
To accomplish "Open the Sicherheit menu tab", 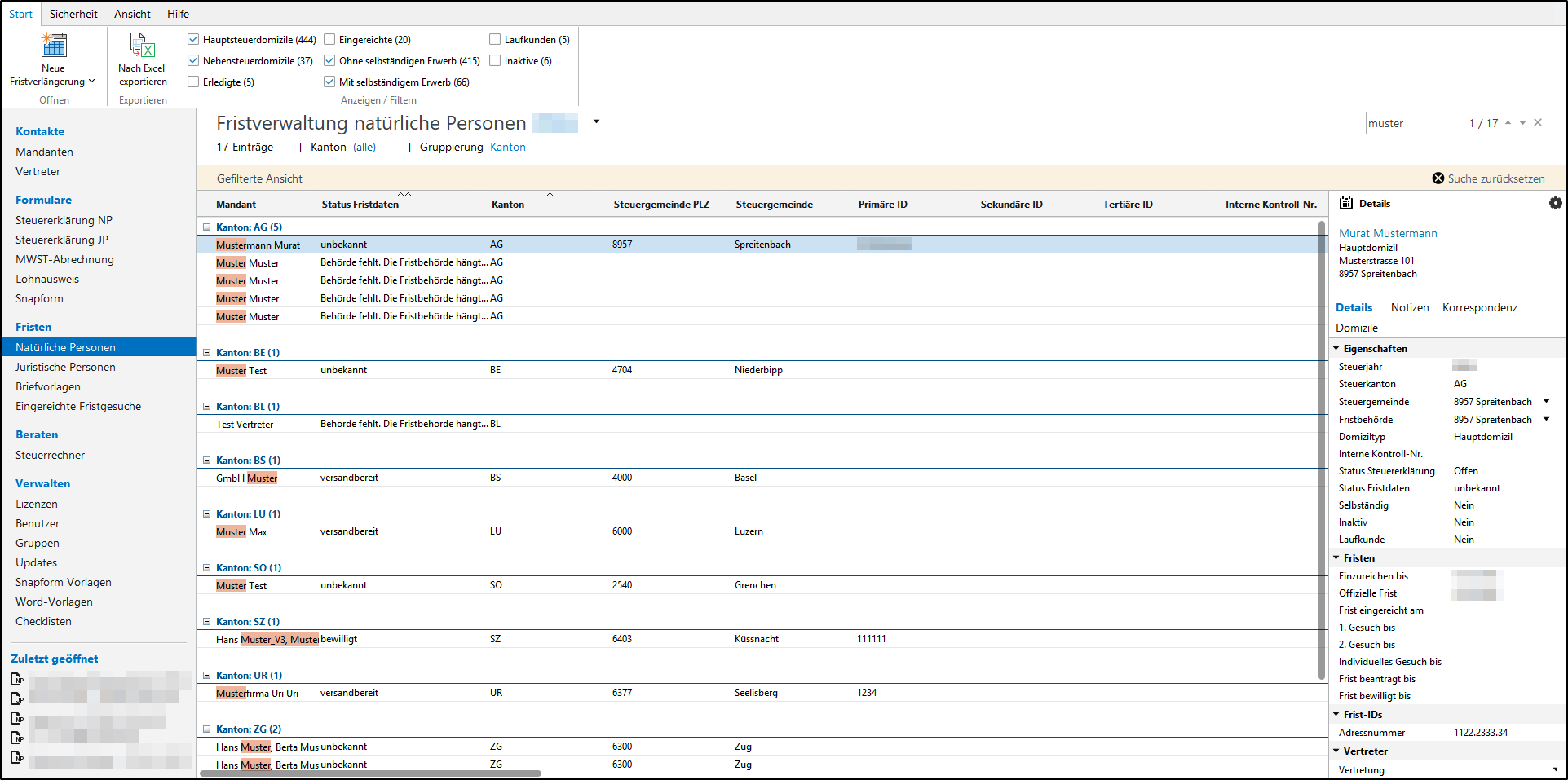I will 73,14.
